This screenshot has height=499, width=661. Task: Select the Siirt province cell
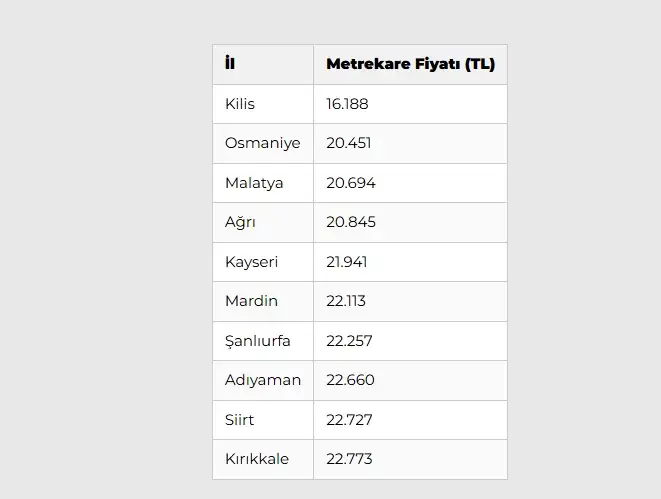pyautogui.click(x=242, y=420)
